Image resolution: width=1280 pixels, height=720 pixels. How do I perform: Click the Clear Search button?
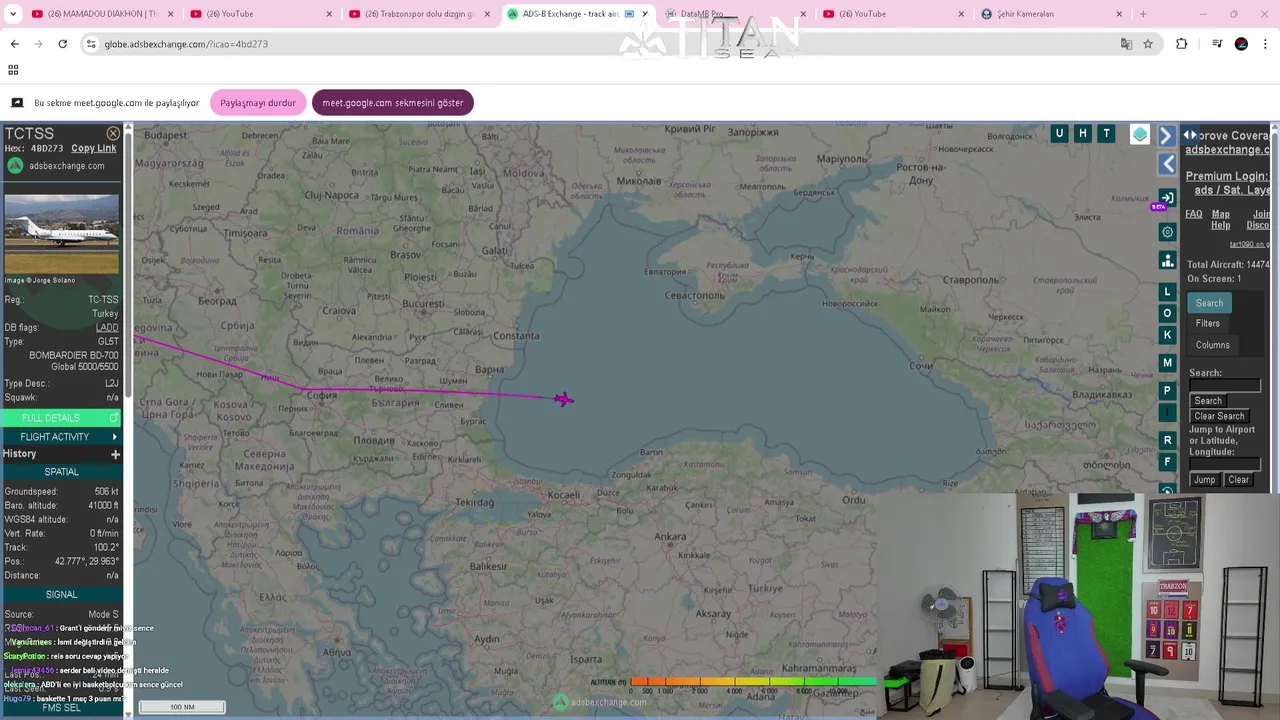pyautogui.click(x=1219, y=416)
